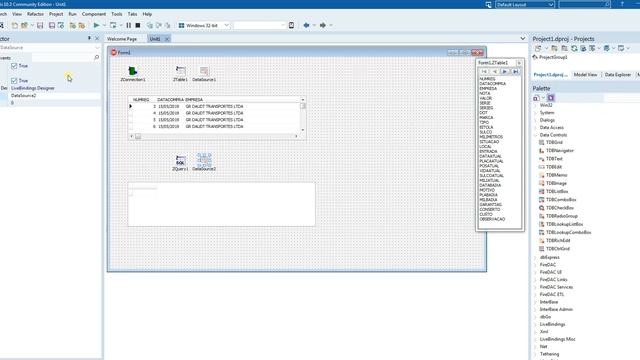
Task: Expand the Win32 palette category
Action: [x=536, y=105]
